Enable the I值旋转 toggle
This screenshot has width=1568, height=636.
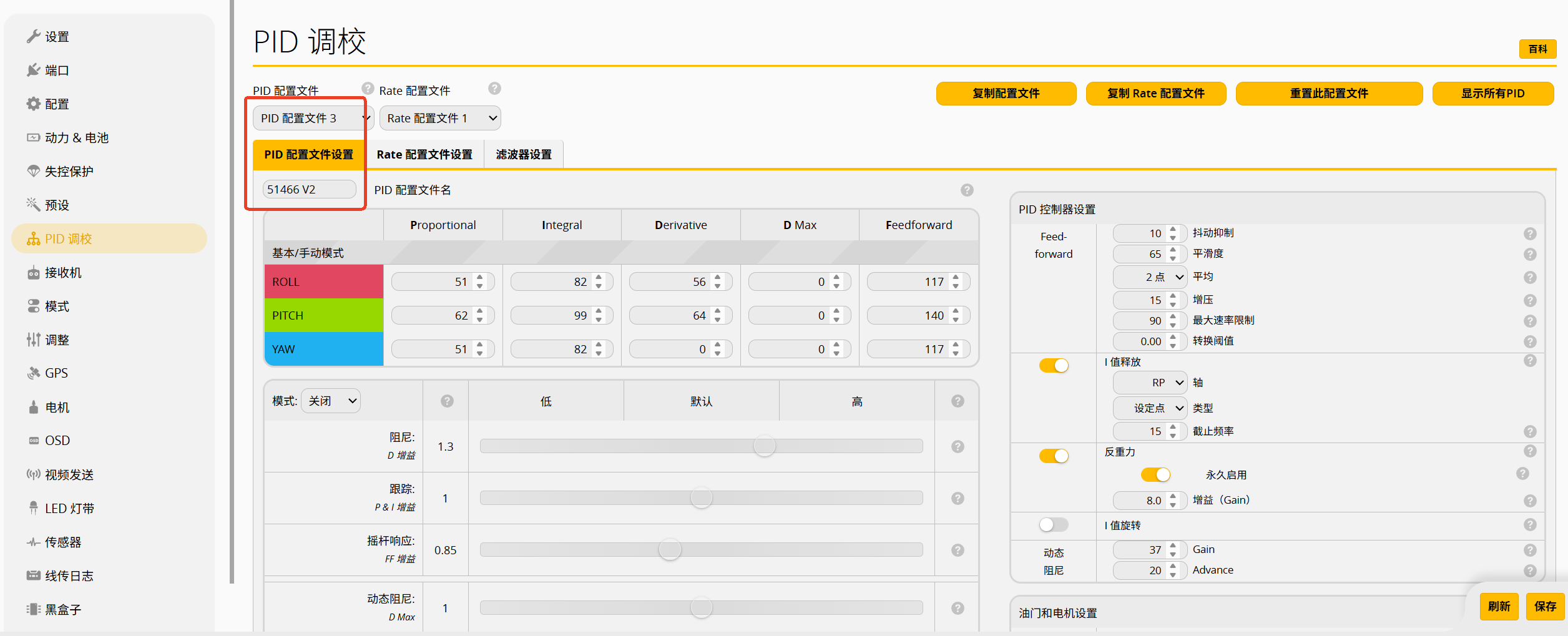pos(1054,525)
